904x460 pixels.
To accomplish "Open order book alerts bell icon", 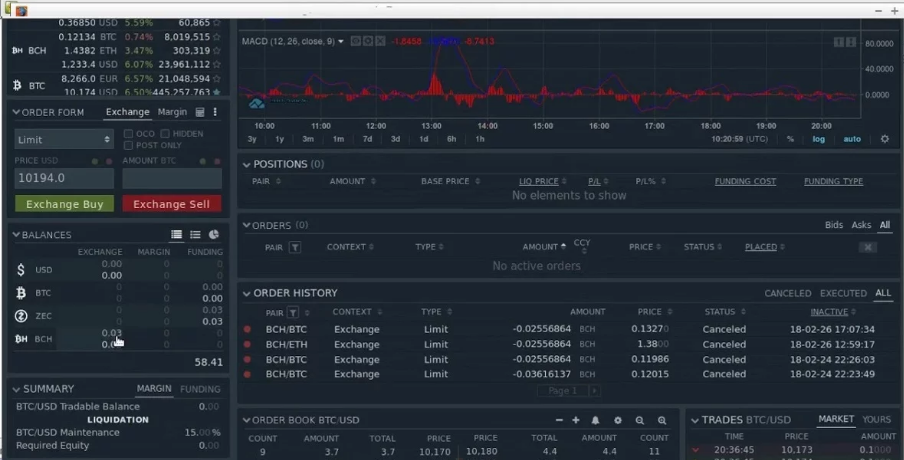I will tap(595, 420).
